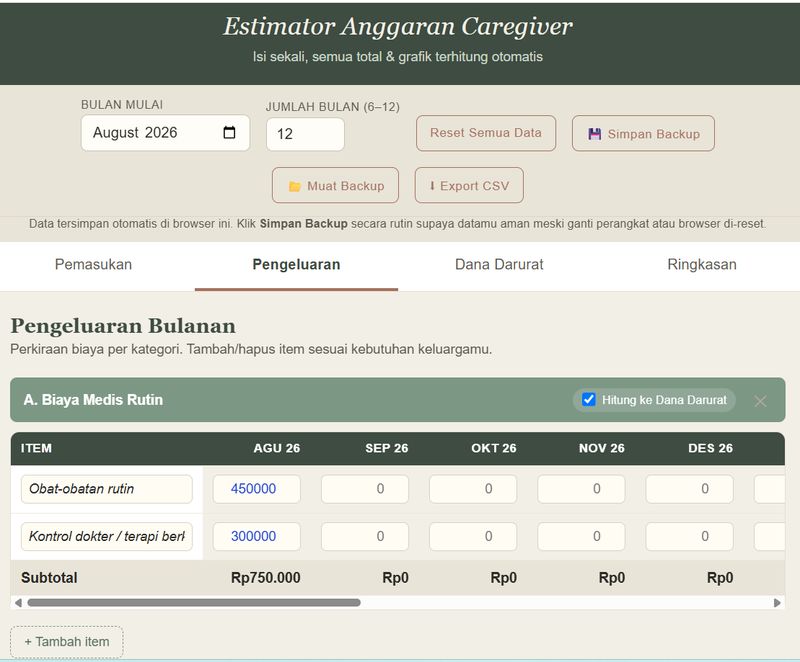This screenshot has width=800, height=662.
Task: Switch to the Pemasukan tab
Action: click(x=93, y=264)
